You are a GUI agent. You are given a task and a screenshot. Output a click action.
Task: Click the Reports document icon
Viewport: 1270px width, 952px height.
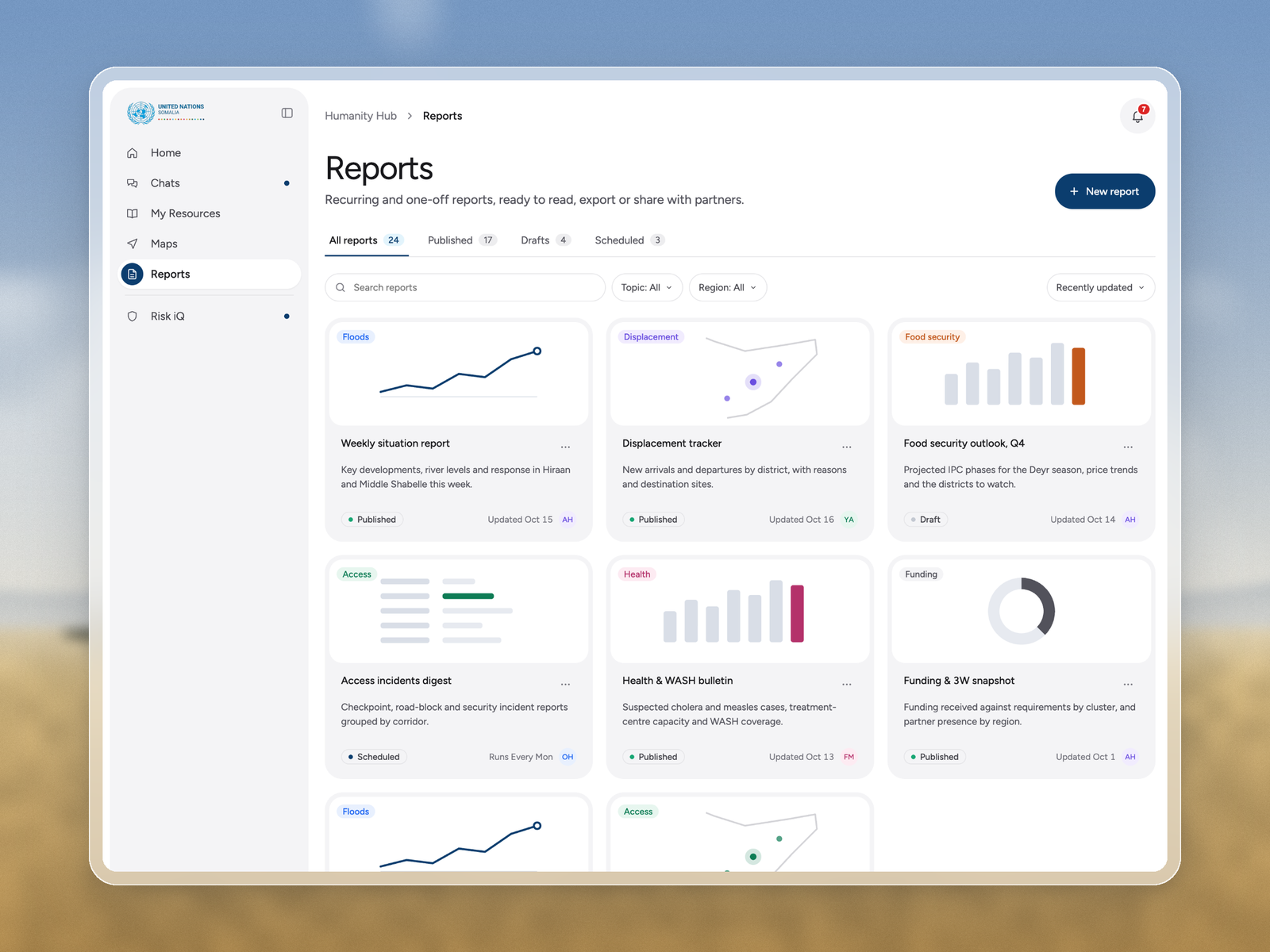[x=133, y=274]
